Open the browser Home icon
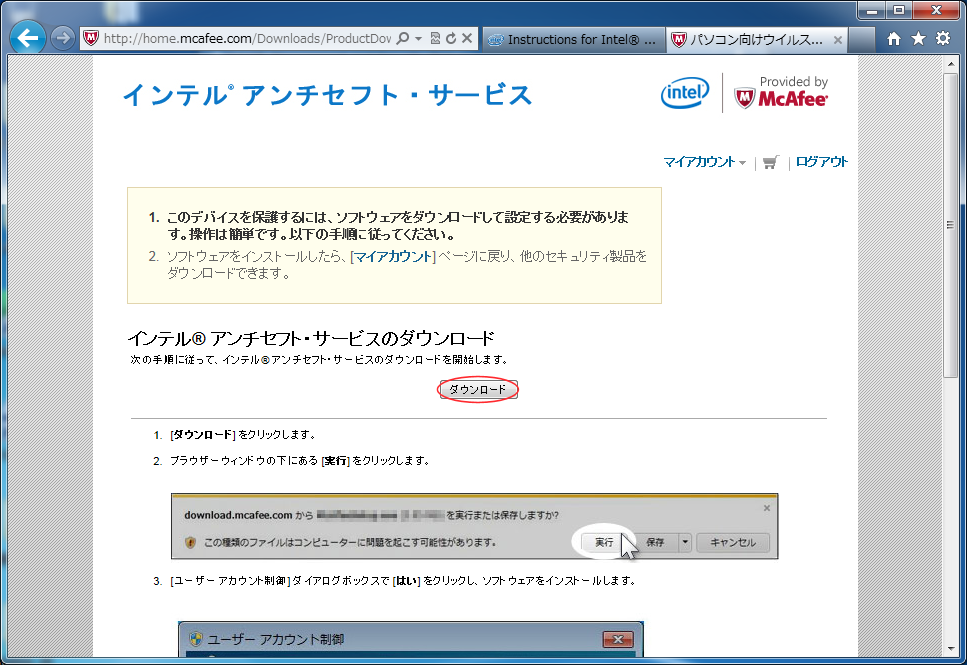The height and width of the screenshot is (665, 967). pos(894,39)
